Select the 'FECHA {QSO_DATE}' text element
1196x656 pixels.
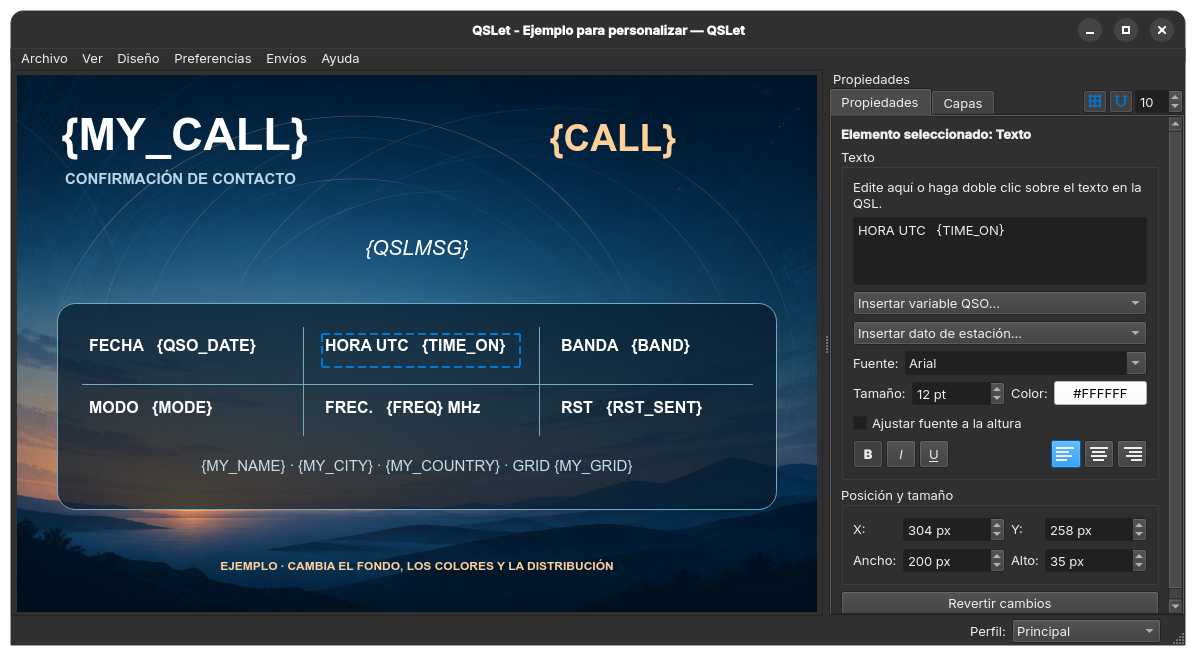172,346
